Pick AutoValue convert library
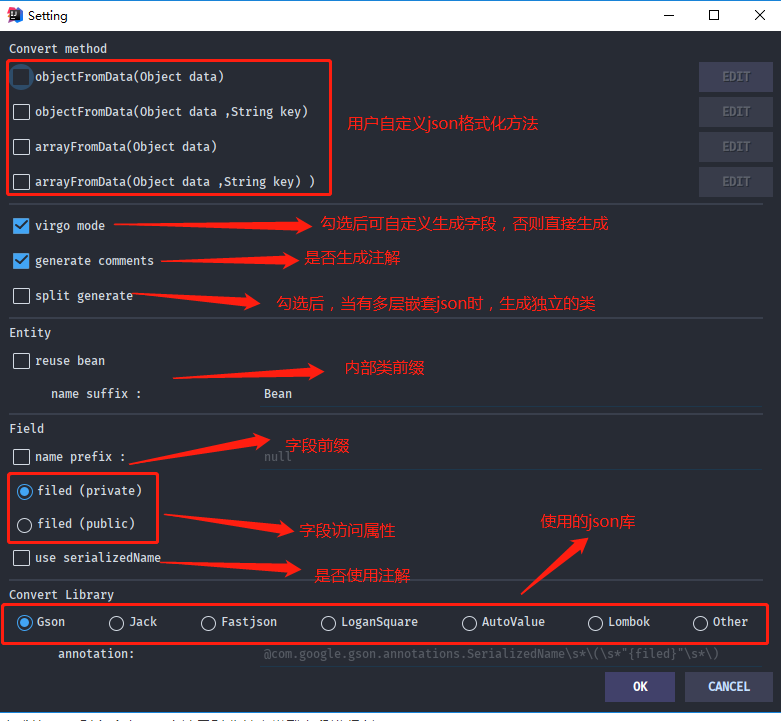This screenshot has width=781, height=721. pos(469,623)
